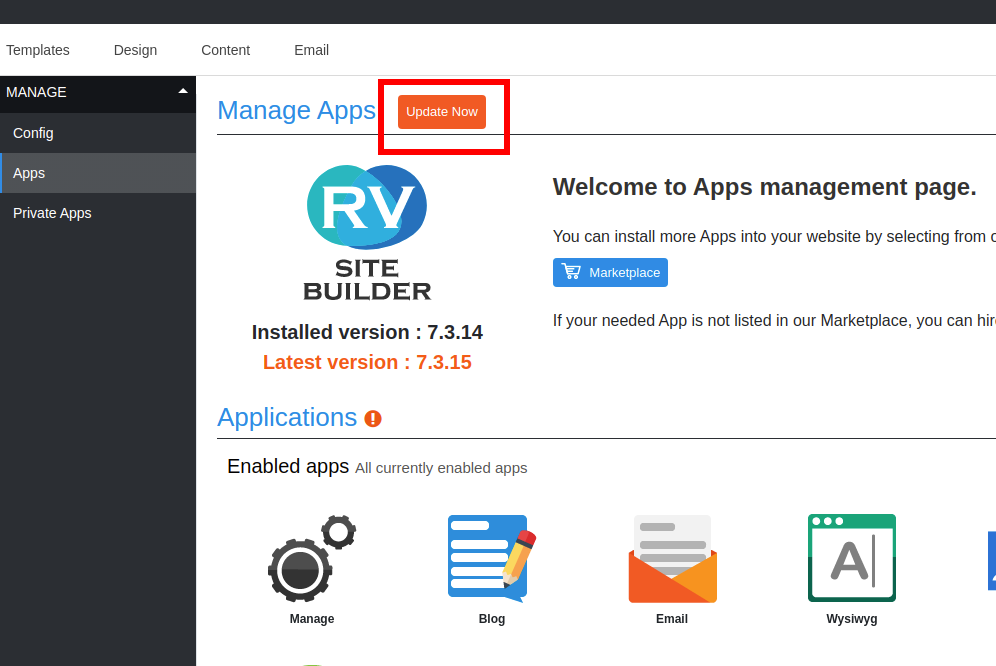Click 'All currently enabled apps' subtitle
The image size is (996, 666).
pos(441,468)
